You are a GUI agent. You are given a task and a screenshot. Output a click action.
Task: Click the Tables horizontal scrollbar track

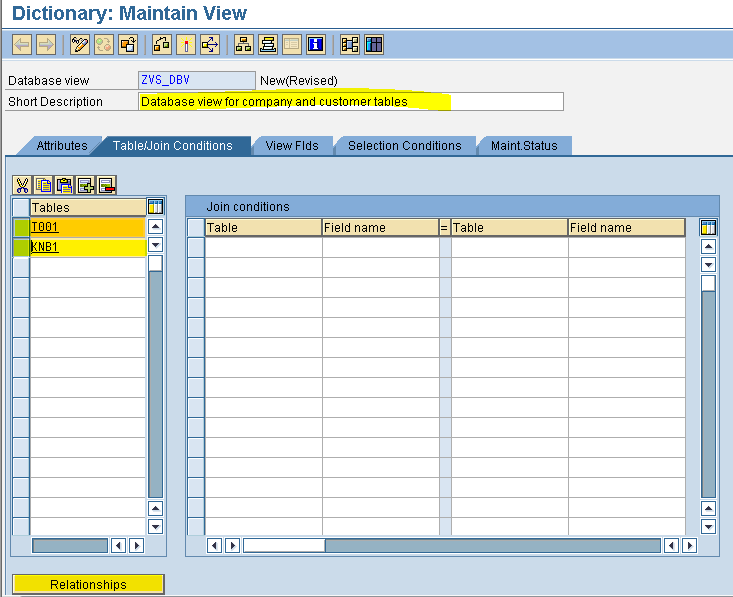tap(70, 545)
